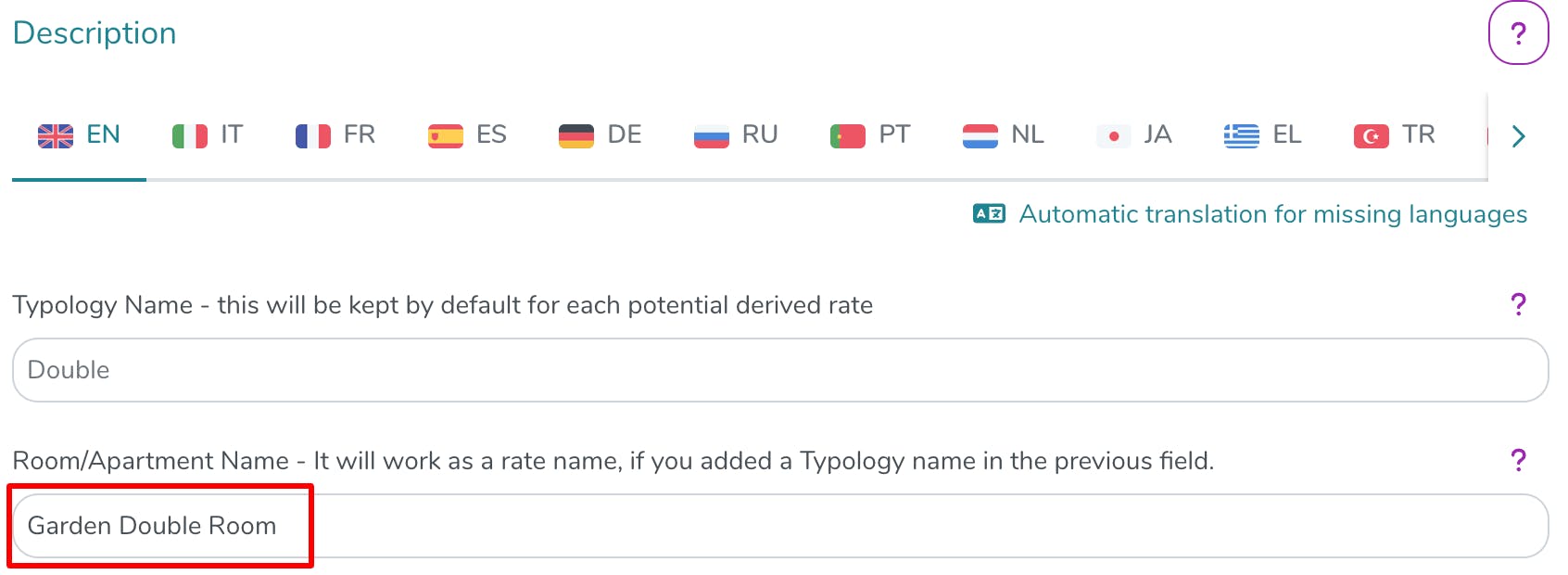
Task: Click the purple circled help button beside Description
Action: pyautogui.click(x=1518, y=33)
